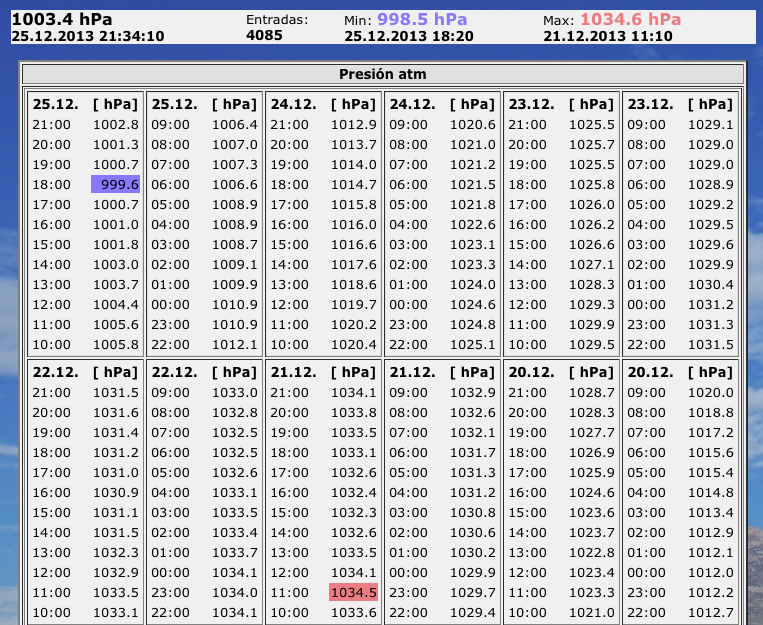Select the timestamp 25.12.2013 21:34:10
This screenshot has height=625, width=763.
click(88, 36)
